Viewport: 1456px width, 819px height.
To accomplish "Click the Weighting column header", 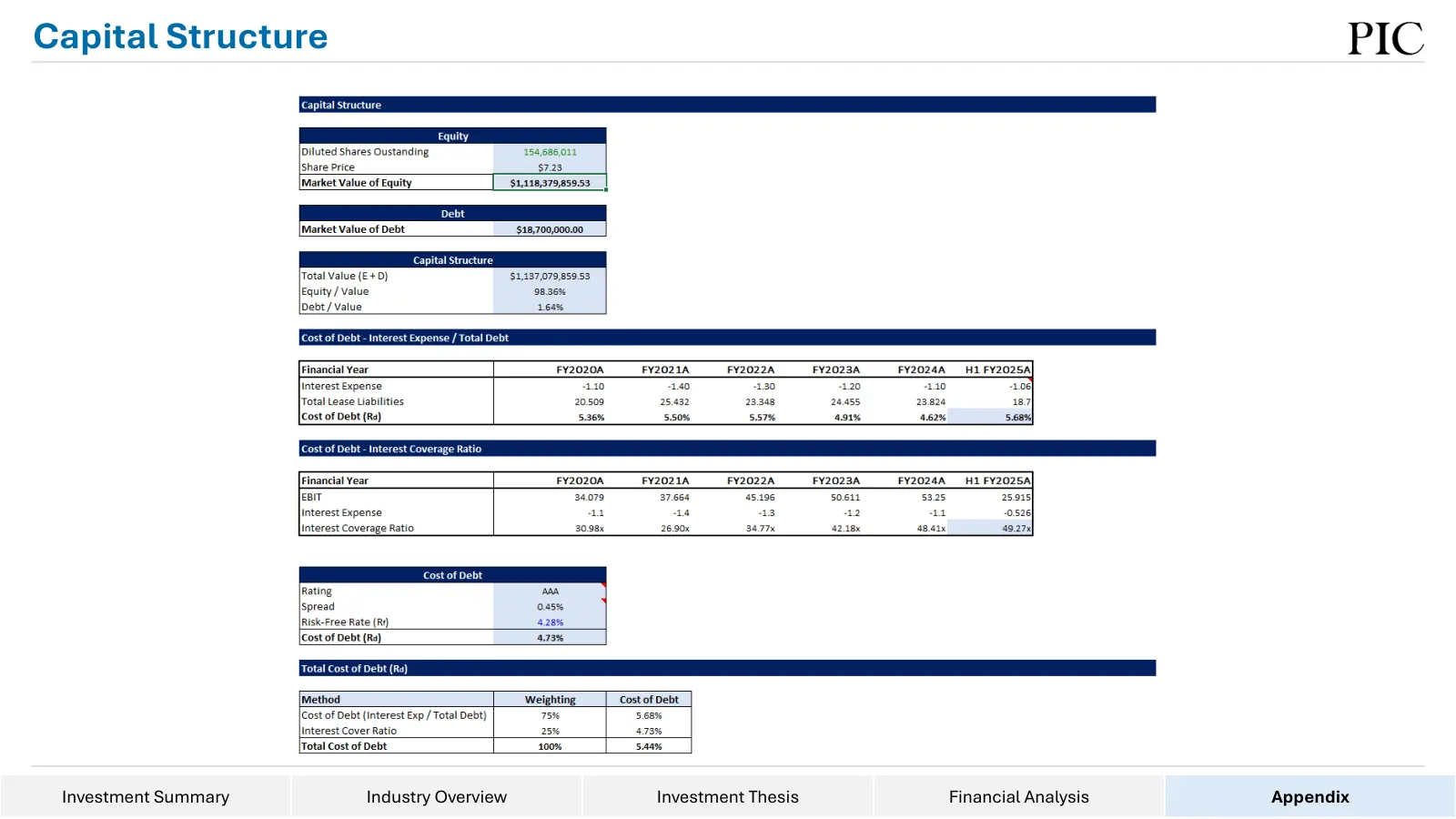I will coord(550,700).
